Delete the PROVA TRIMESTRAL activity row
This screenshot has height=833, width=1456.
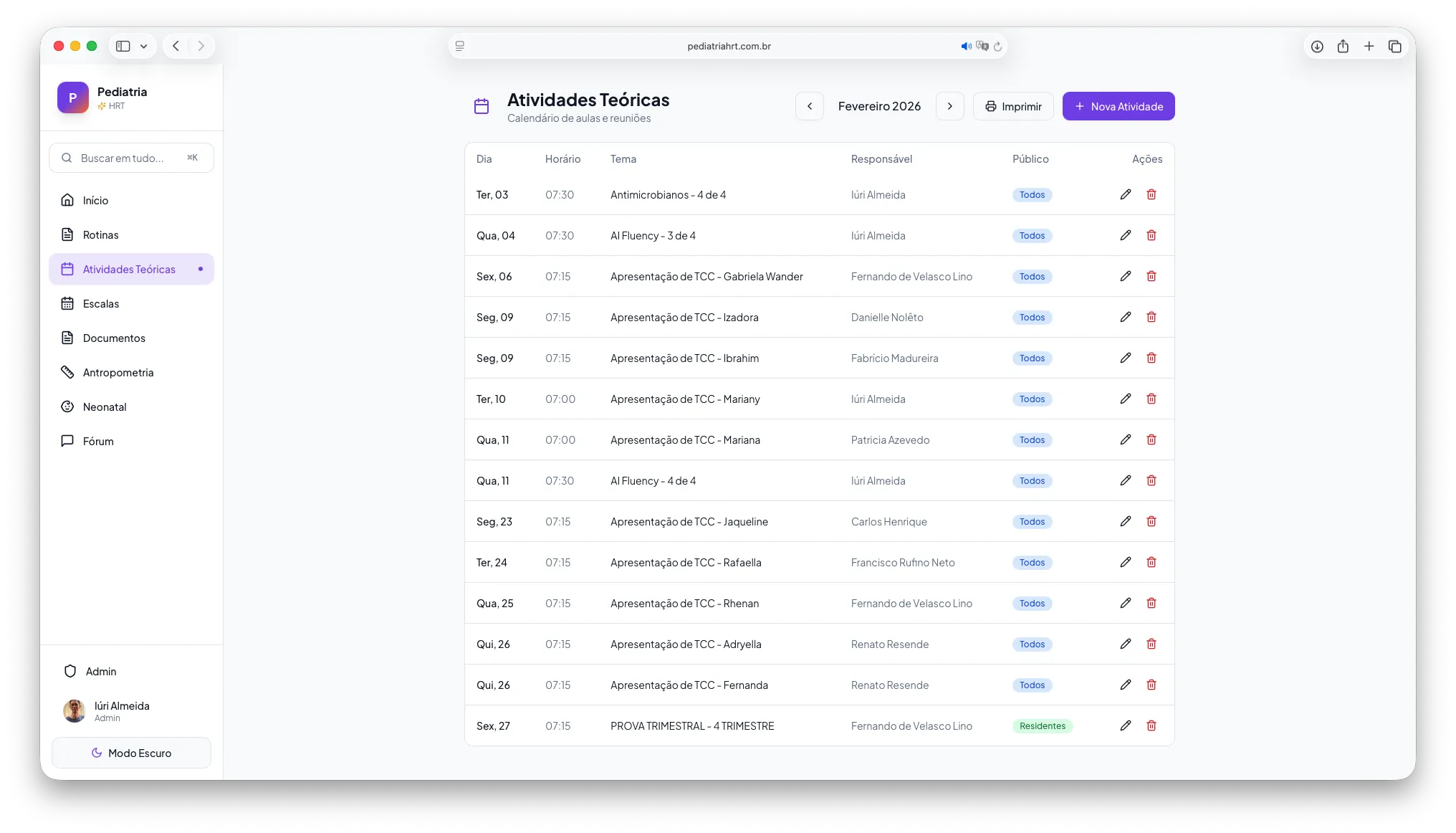[x=1151, y=725]
